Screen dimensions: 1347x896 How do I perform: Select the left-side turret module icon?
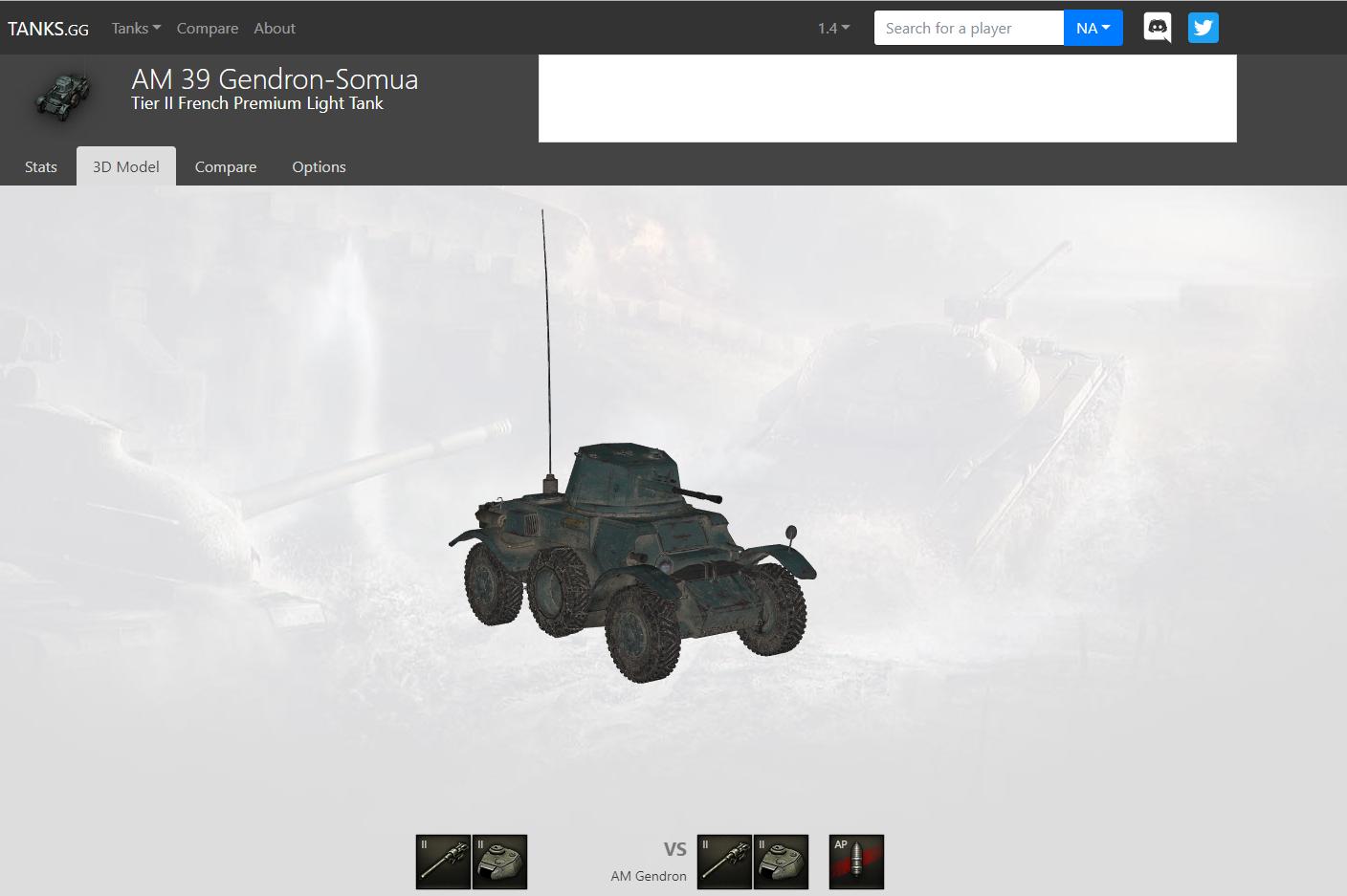[499, 862]
